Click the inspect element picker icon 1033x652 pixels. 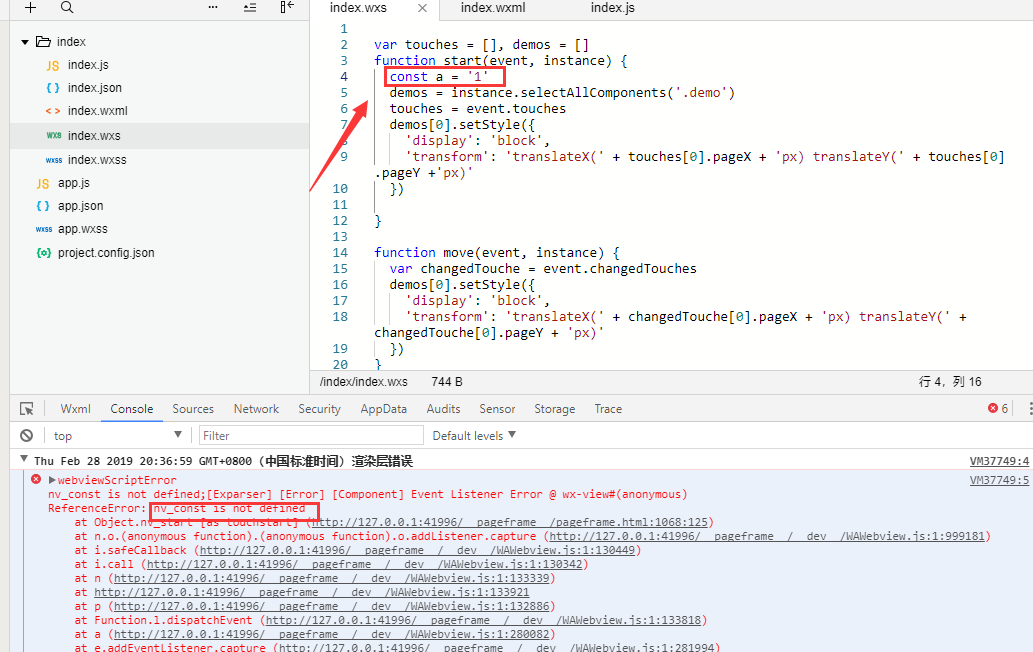(x=26, y=409)
